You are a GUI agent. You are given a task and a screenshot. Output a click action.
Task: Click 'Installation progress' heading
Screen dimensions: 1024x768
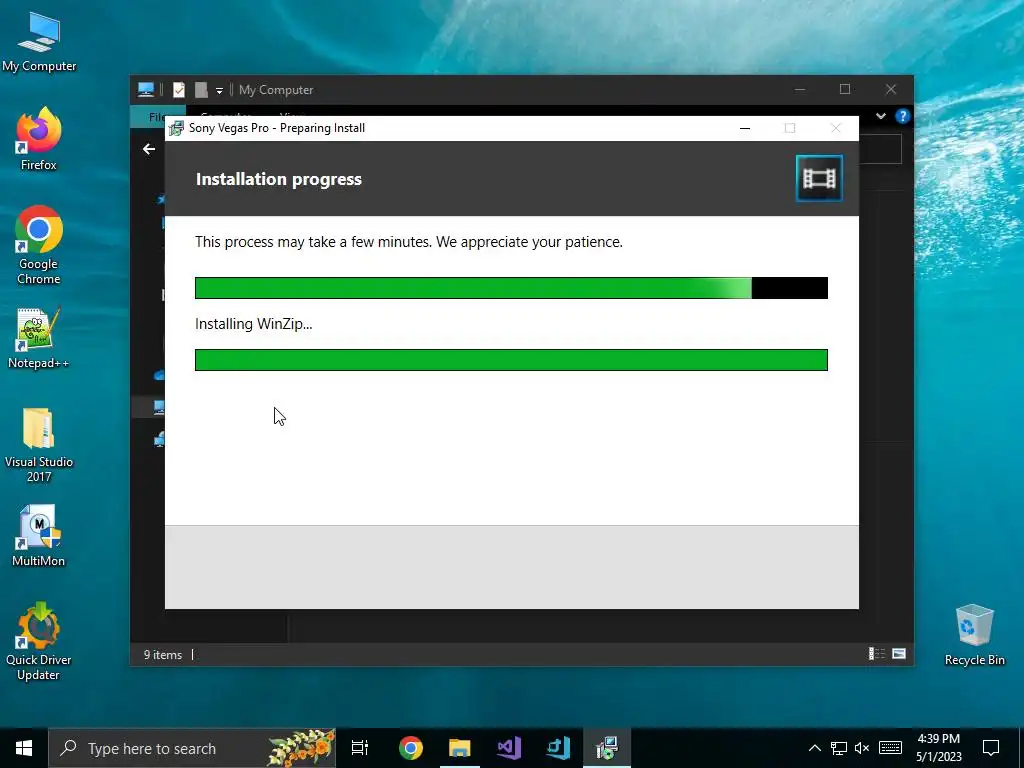[279, 179]
